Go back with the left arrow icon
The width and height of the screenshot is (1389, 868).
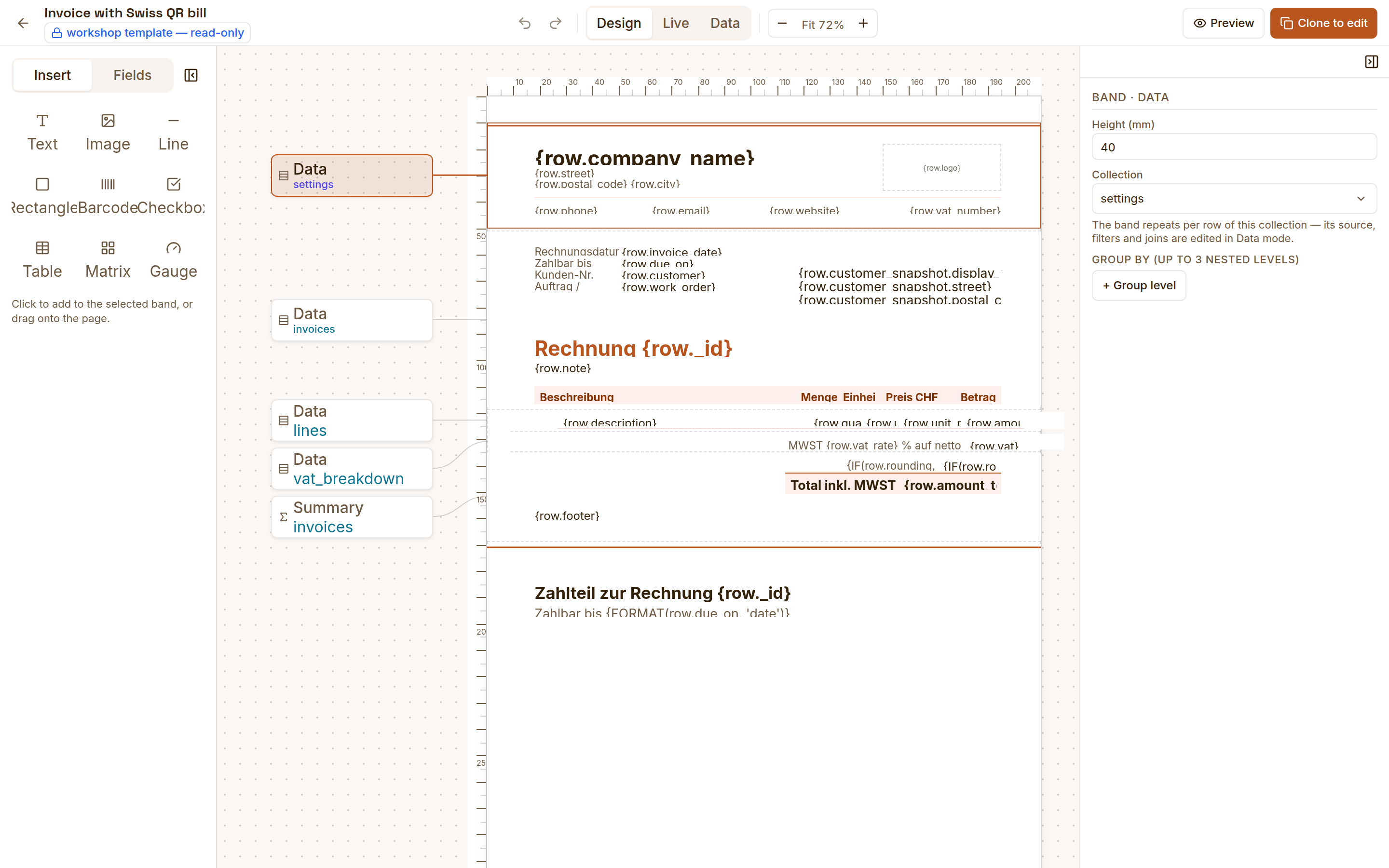click(23, 23)
